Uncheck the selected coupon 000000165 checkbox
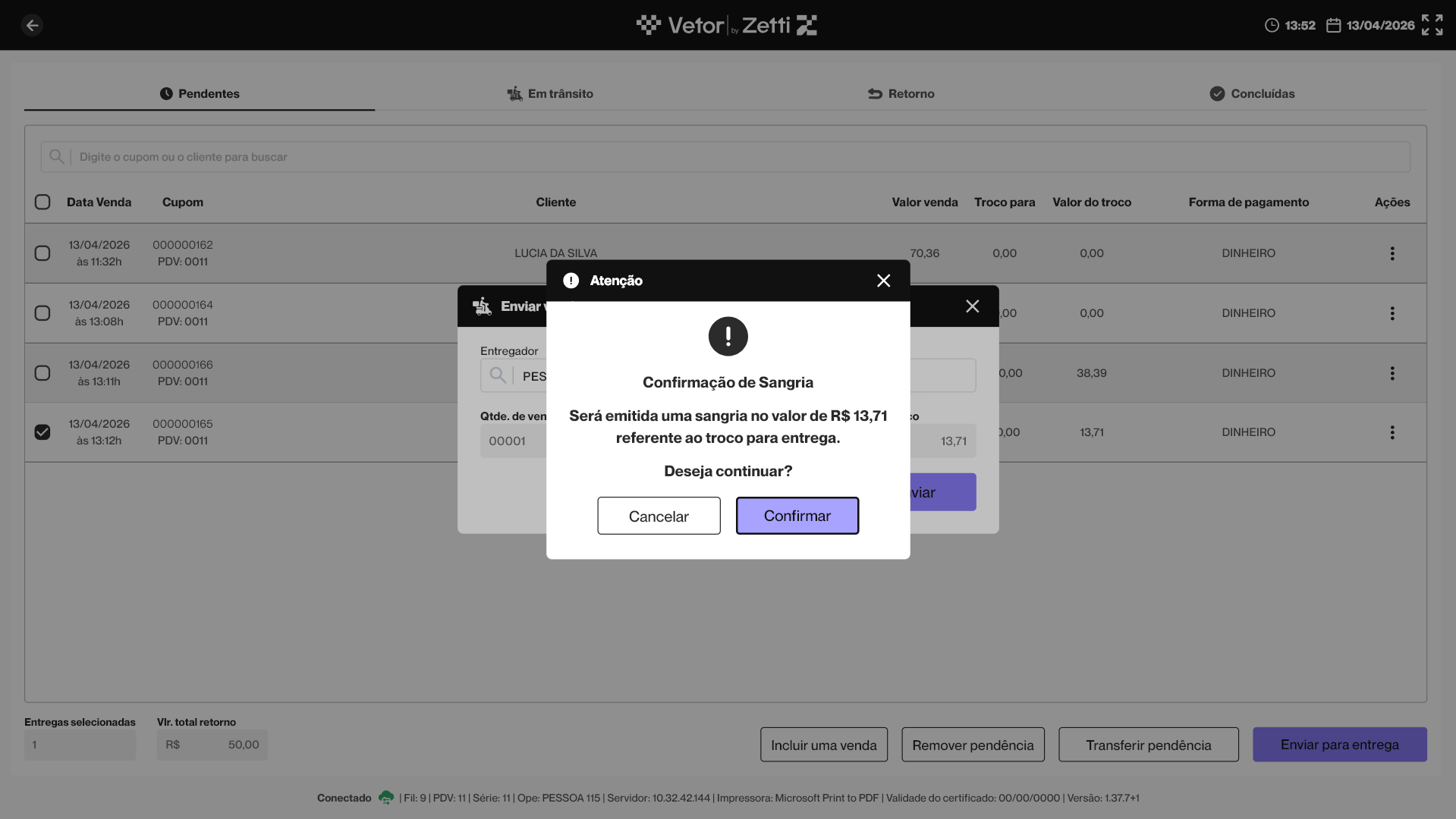1456x819 pixels. pos(42,432)
